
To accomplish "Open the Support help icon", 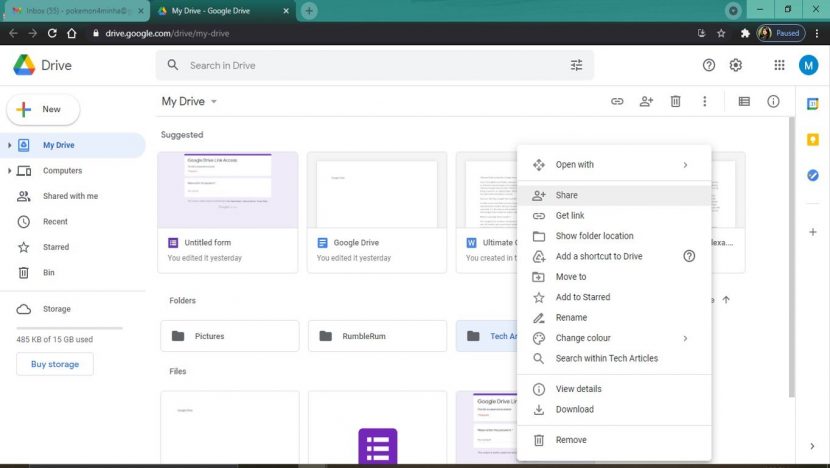I will tap(709, 65).
